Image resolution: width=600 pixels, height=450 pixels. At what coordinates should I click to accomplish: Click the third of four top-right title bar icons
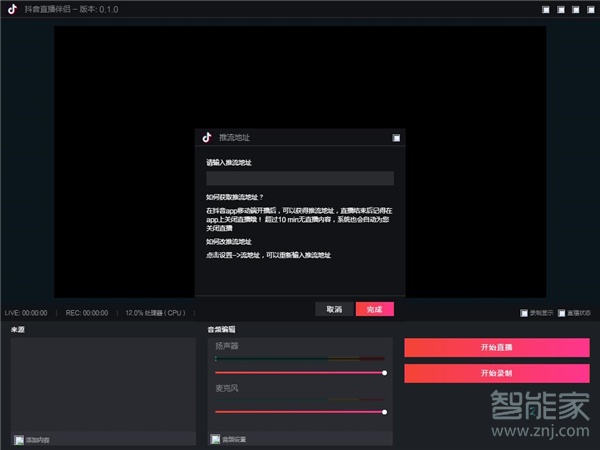[574, 10]
